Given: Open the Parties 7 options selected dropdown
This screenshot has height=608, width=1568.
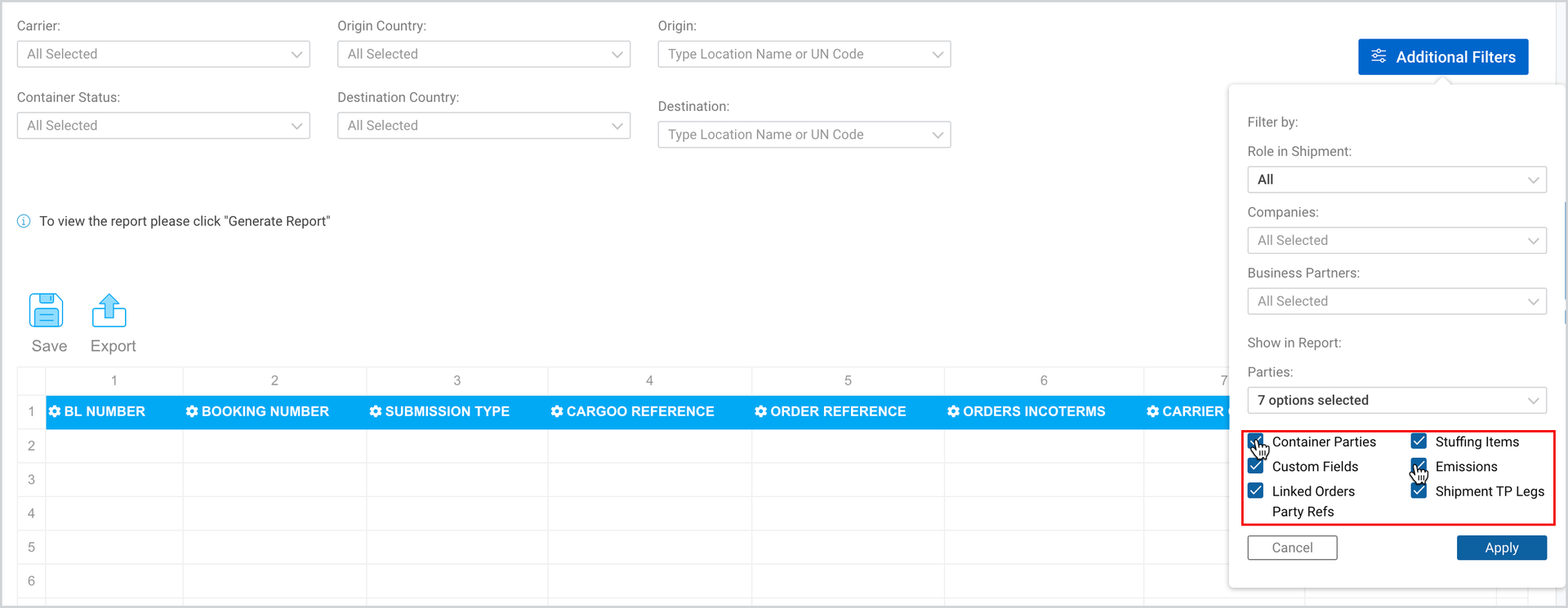Looking at the screenshot, I should click(1396, 400).
